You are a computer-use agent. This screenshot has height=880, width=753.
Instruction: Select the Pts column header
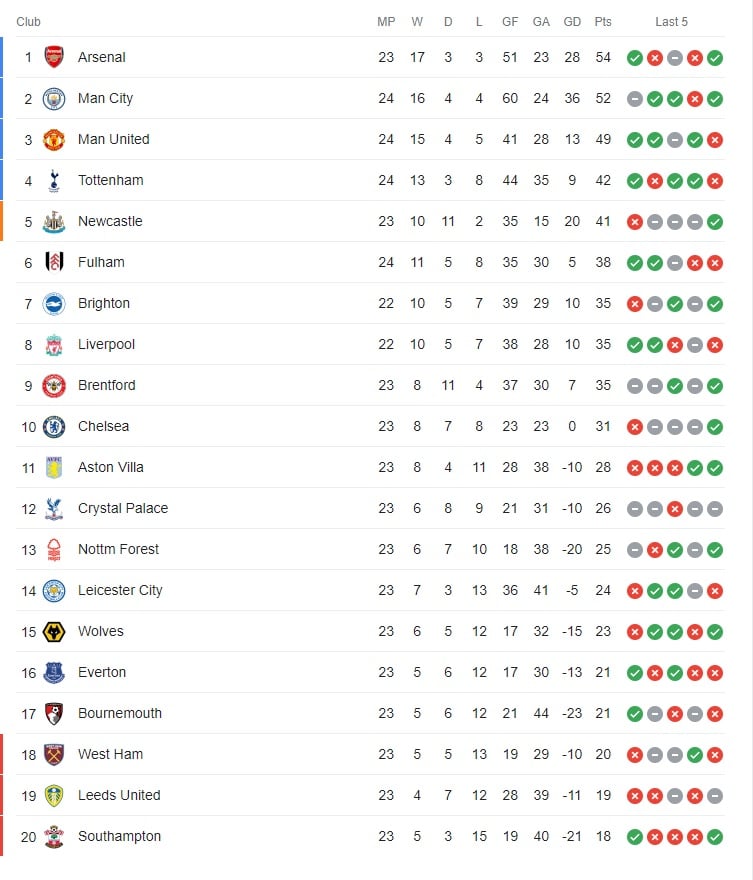pos(603,22)
